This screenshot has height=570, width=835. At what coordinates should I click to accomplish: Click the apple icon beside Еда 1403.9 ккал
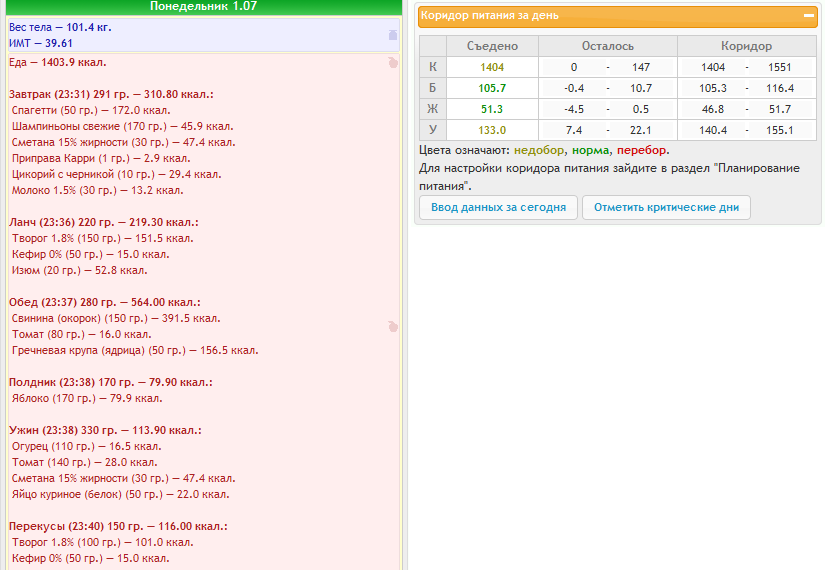[x=393, y=63]
